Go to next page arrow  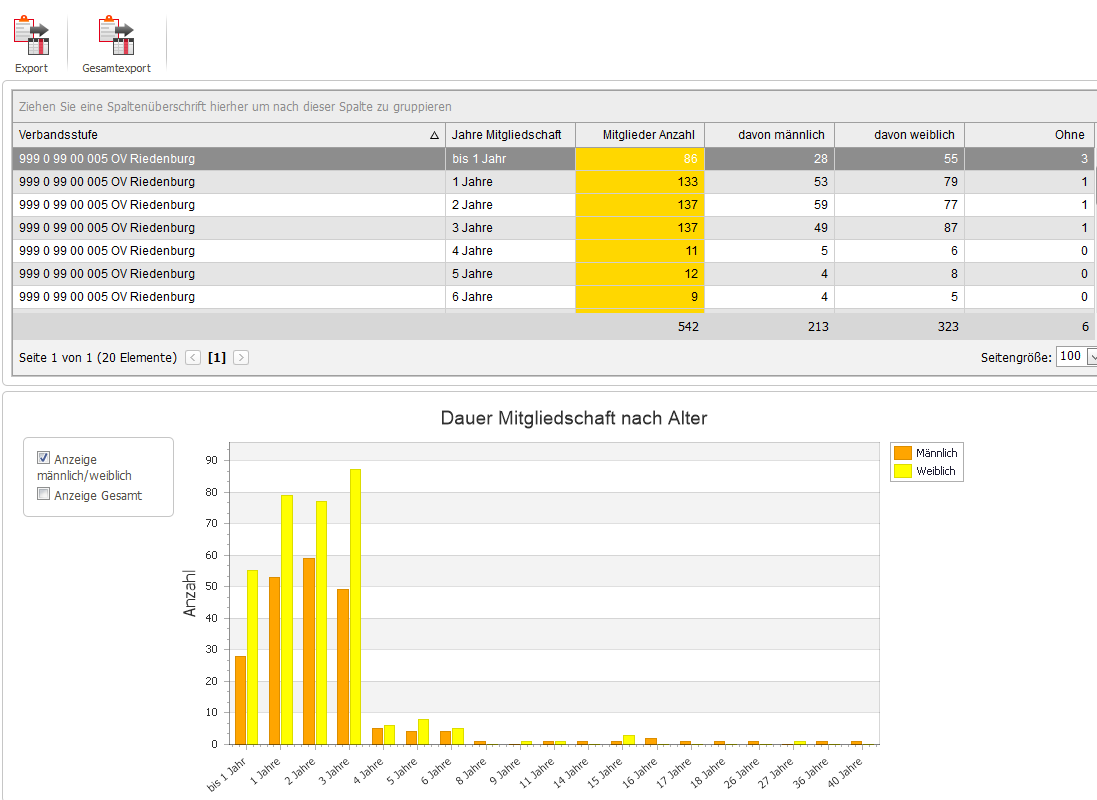pyautogui.click(x=241, y=358)
